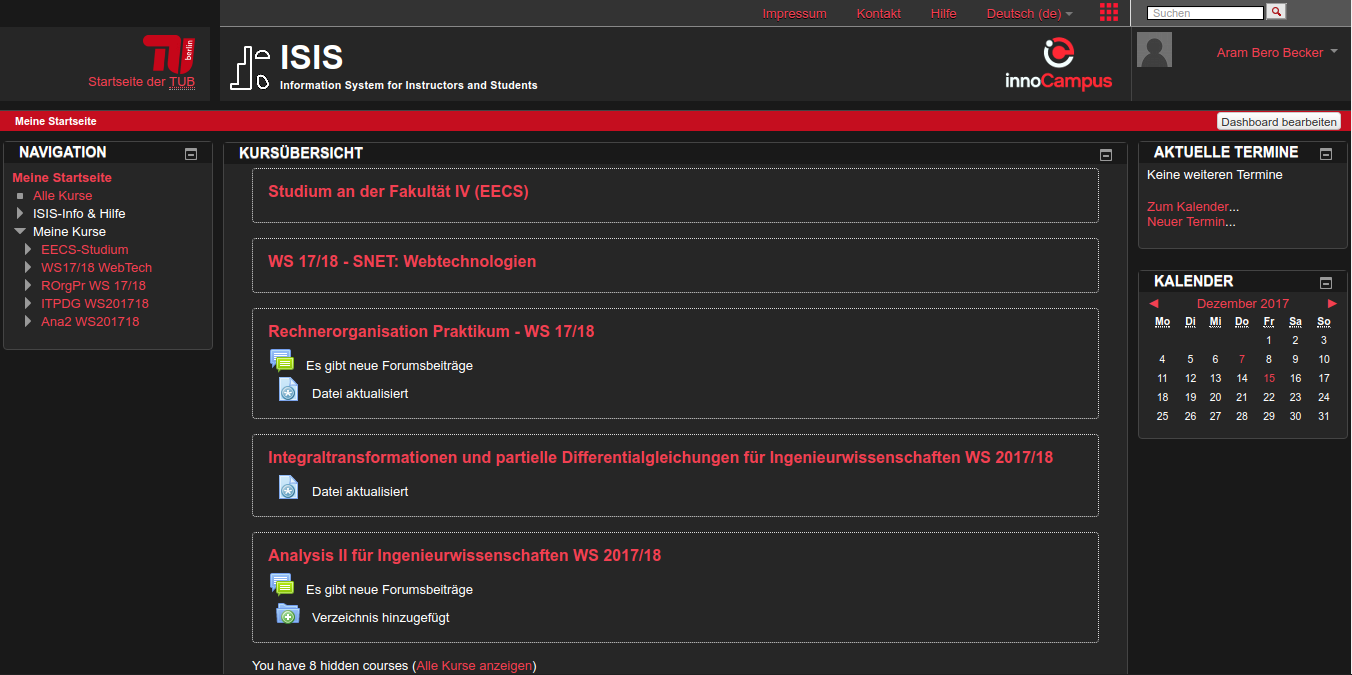Collapse the Kalender block
This screenshot has width=1352, height=675.
pyautogui.click(x=1326, y=283)
